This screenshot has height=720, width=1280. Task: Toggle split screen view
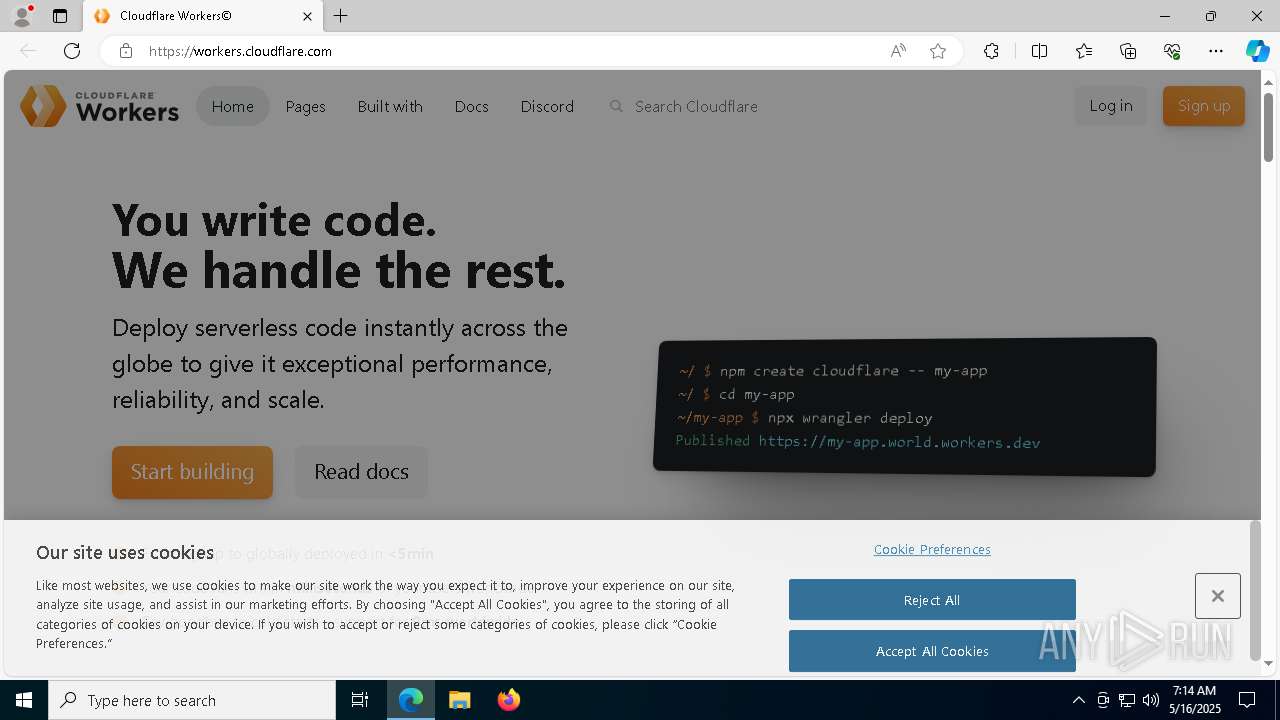1039,51
